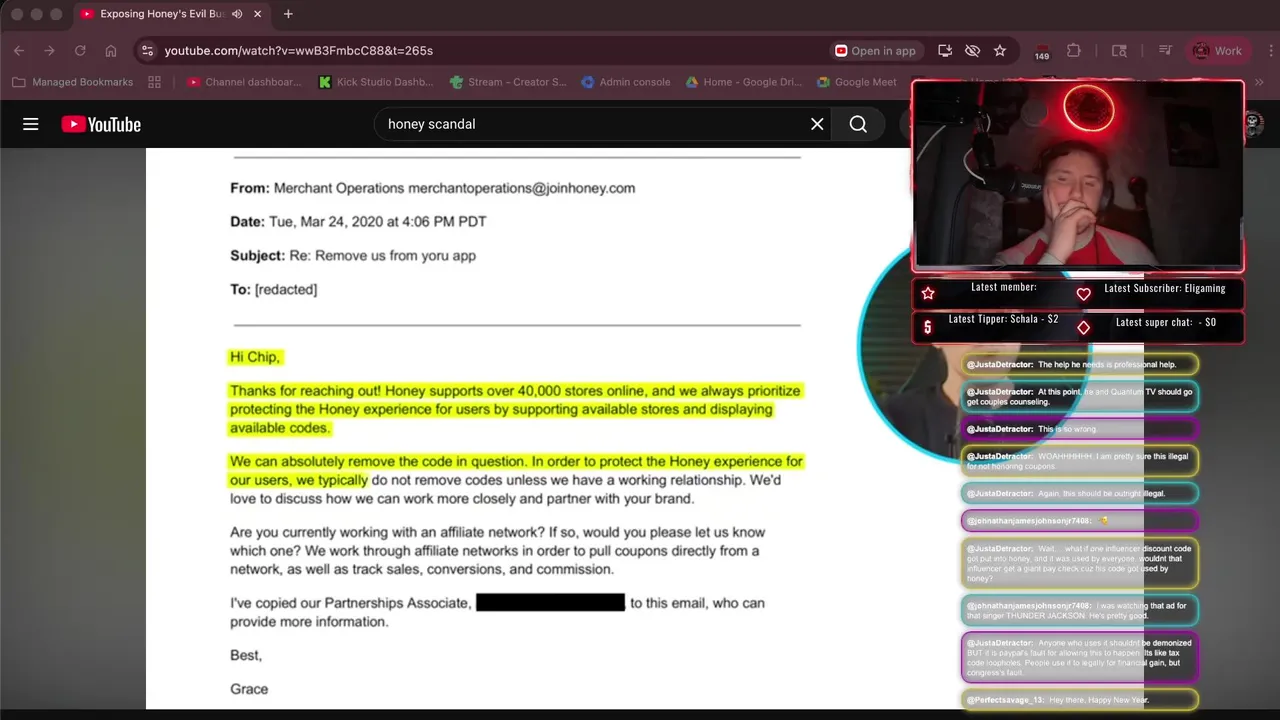The width and height of the screenshot is (1280, 720).
Task: Click 'Latest Tipper: Schala - $2' overlay label
Action: coord(1003,319)
